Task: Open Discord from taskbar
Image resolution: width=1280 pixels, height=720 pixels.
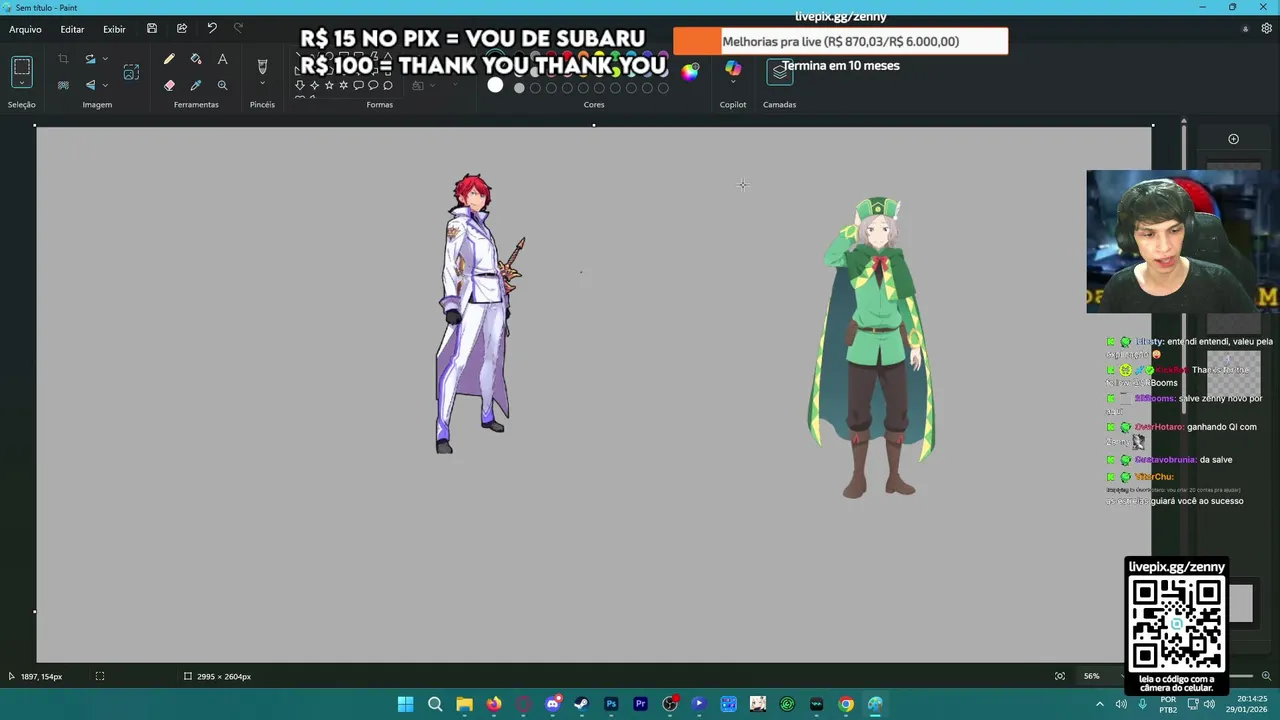Action: coord(552,704)
